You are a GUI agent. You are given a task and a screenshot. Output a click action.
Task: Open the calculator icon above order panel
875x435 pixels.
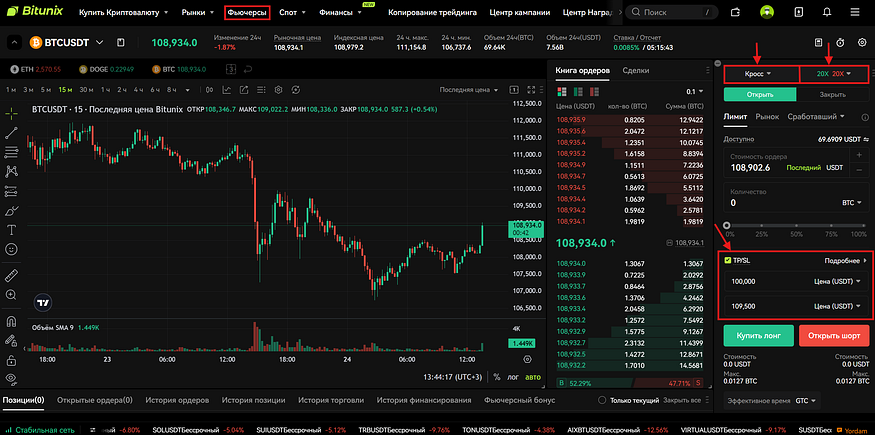pyautogui.click(x=818, y=43)
